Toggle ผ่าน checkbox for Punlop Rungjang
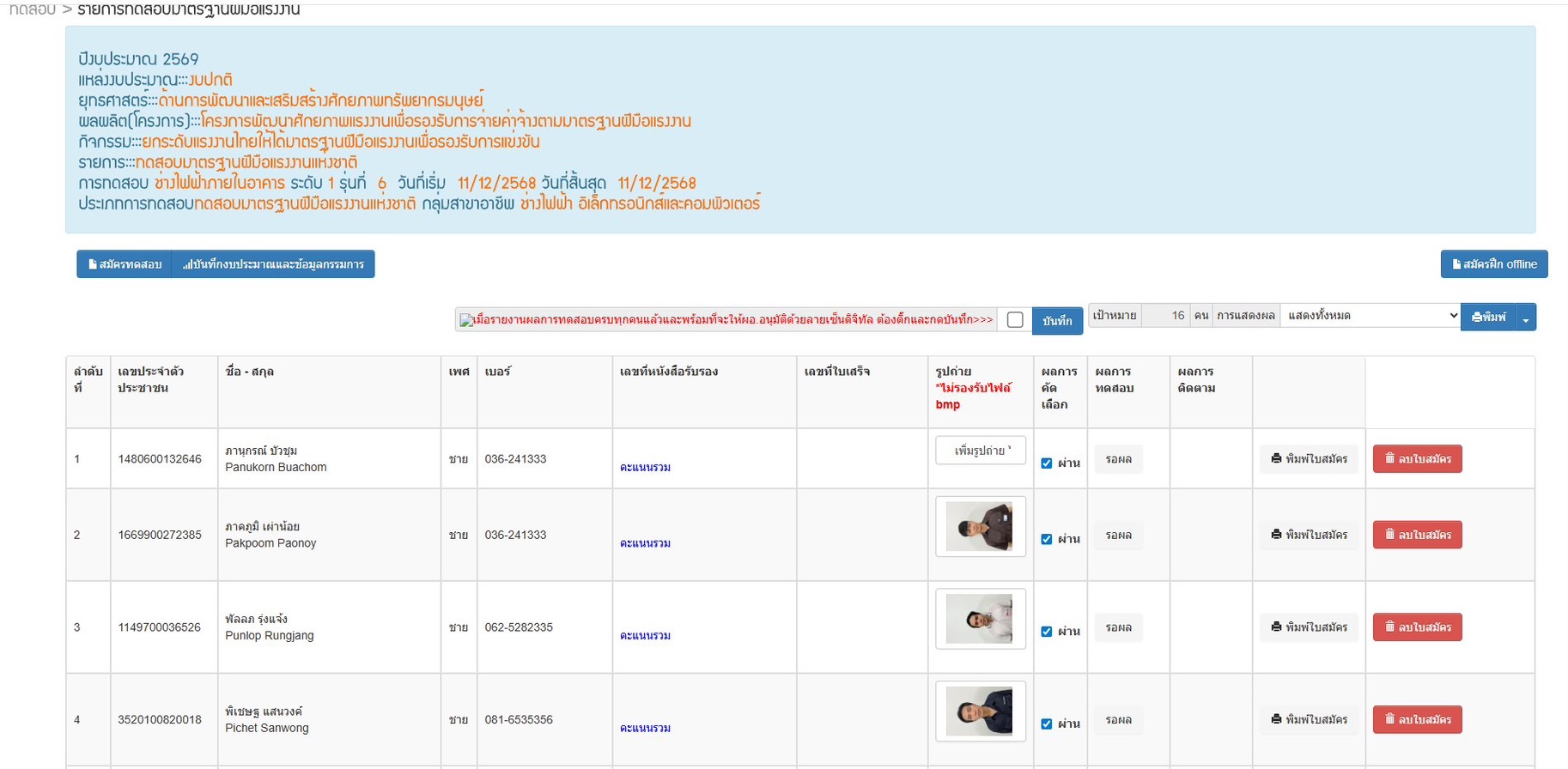This screenshot has width=1568, height=769. (1046, 632)
